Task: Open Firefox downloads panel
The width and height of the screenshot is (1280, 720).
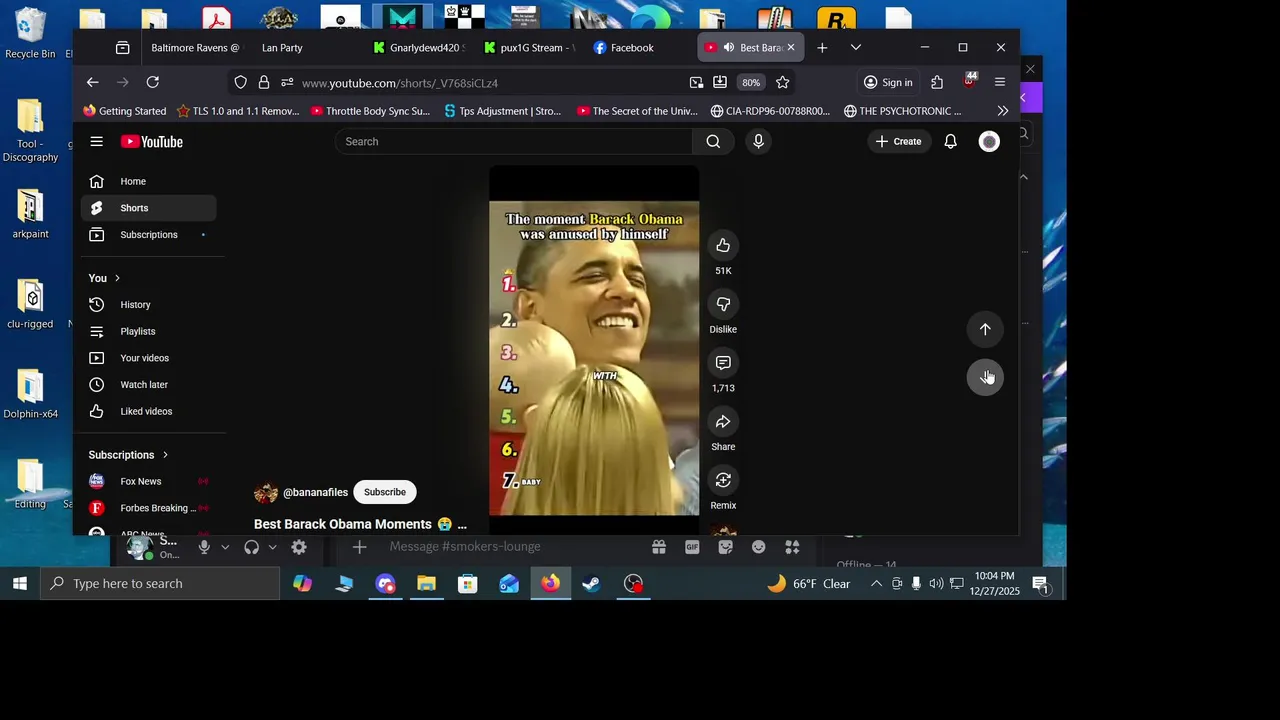Action: point(720,82)
